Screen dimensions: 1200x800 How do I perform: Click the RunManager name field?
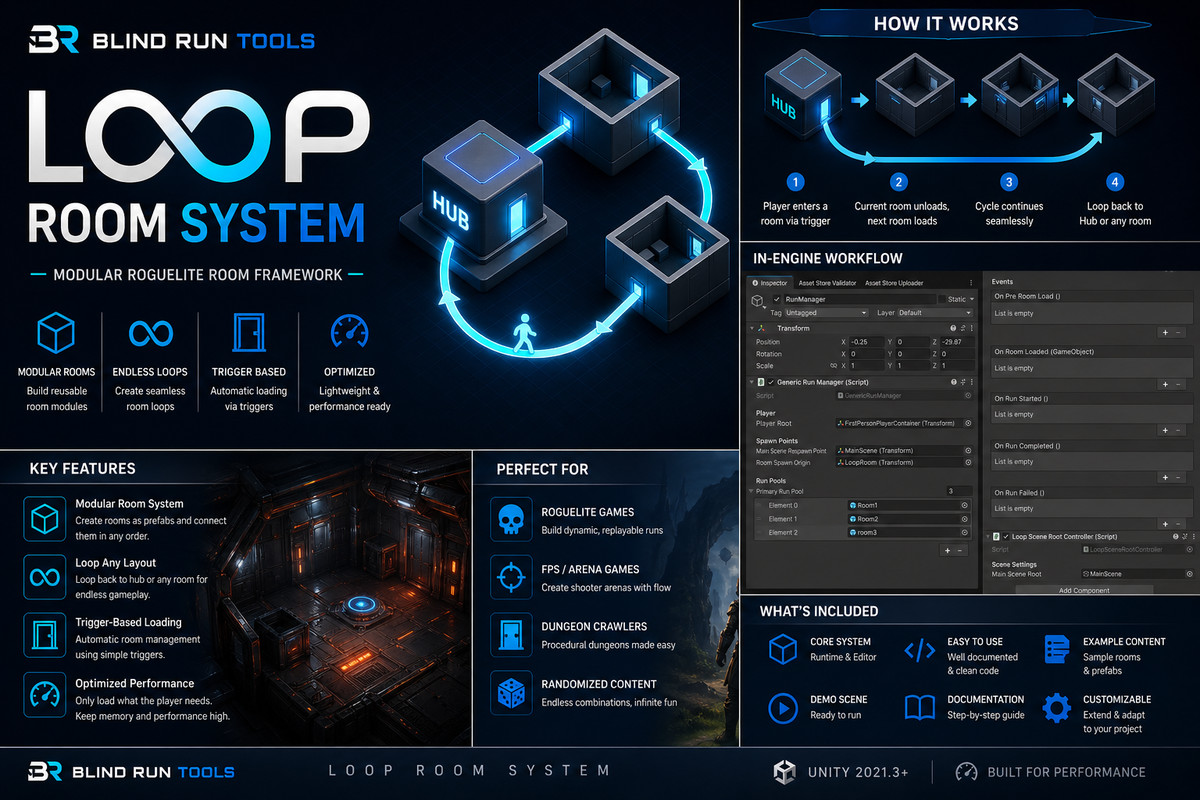tap(860, 299)
